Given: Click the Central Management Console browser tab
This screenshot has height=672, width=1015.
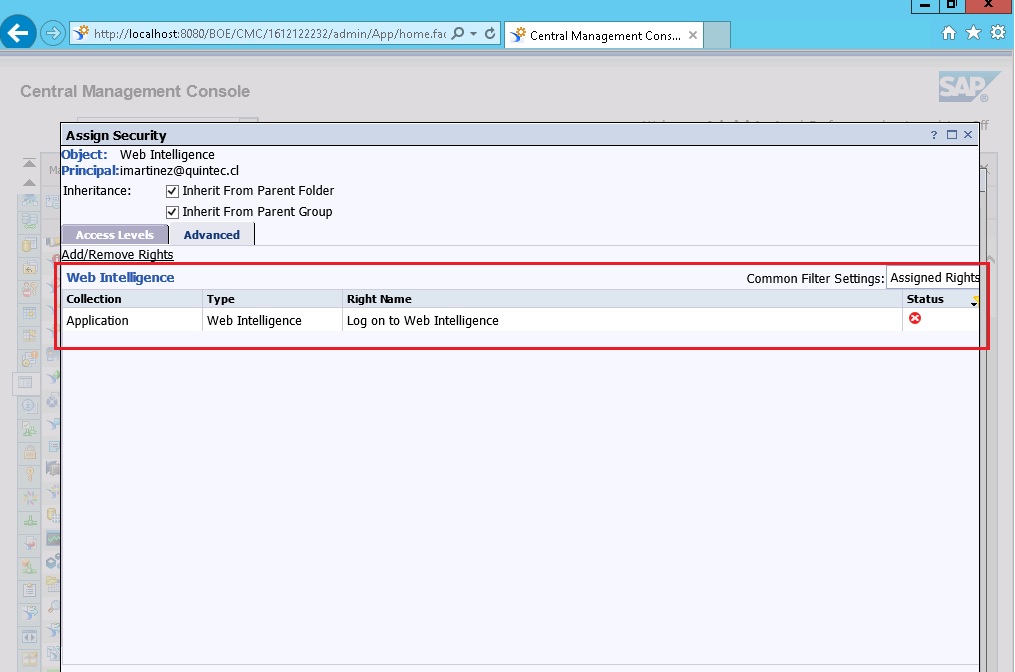Looking at the screenshot, I should [x=604, y=36].
